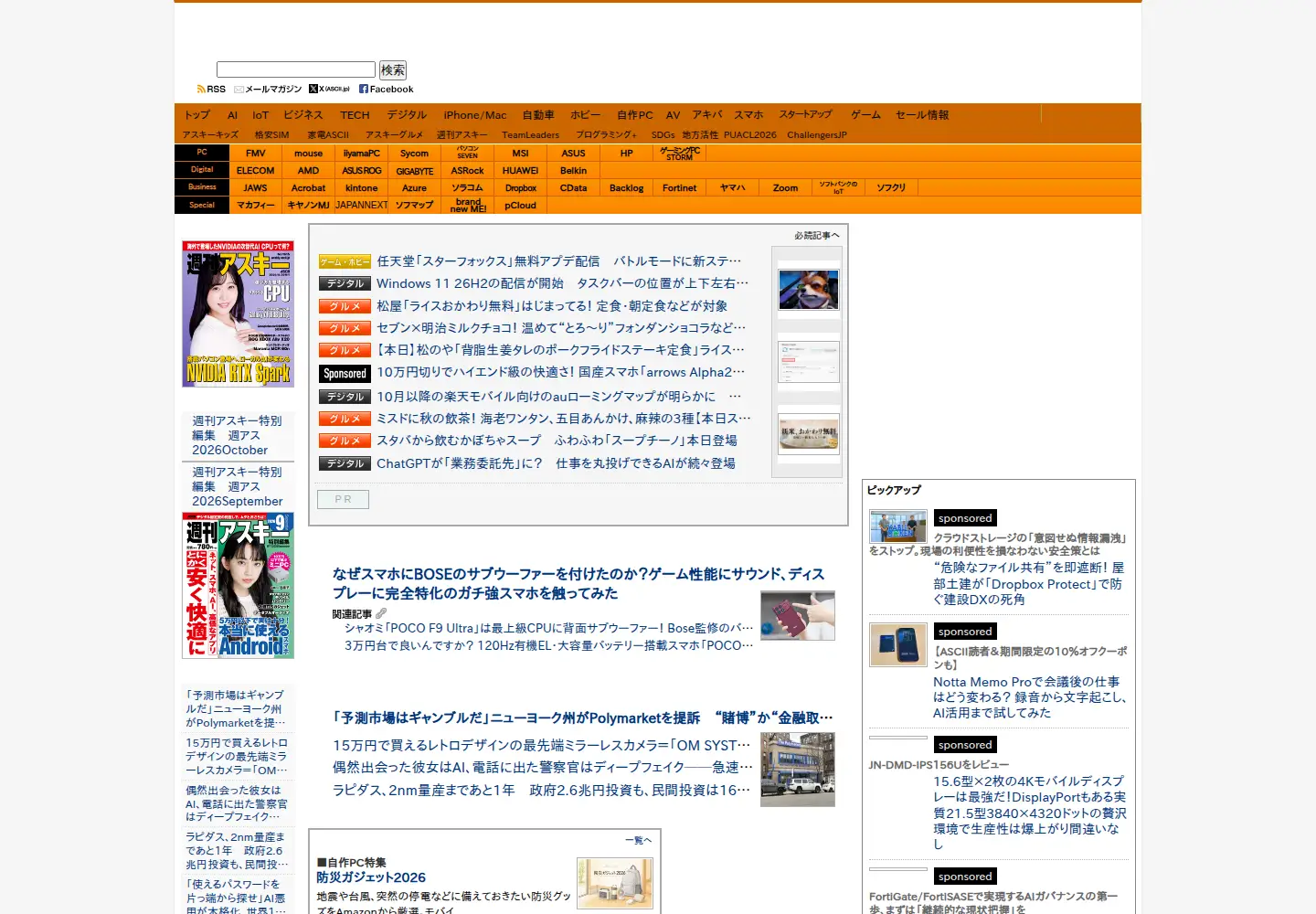The image size is (1316, 914).
Task: Click the Zoom sponsor logo
Action: click(786, 188)
